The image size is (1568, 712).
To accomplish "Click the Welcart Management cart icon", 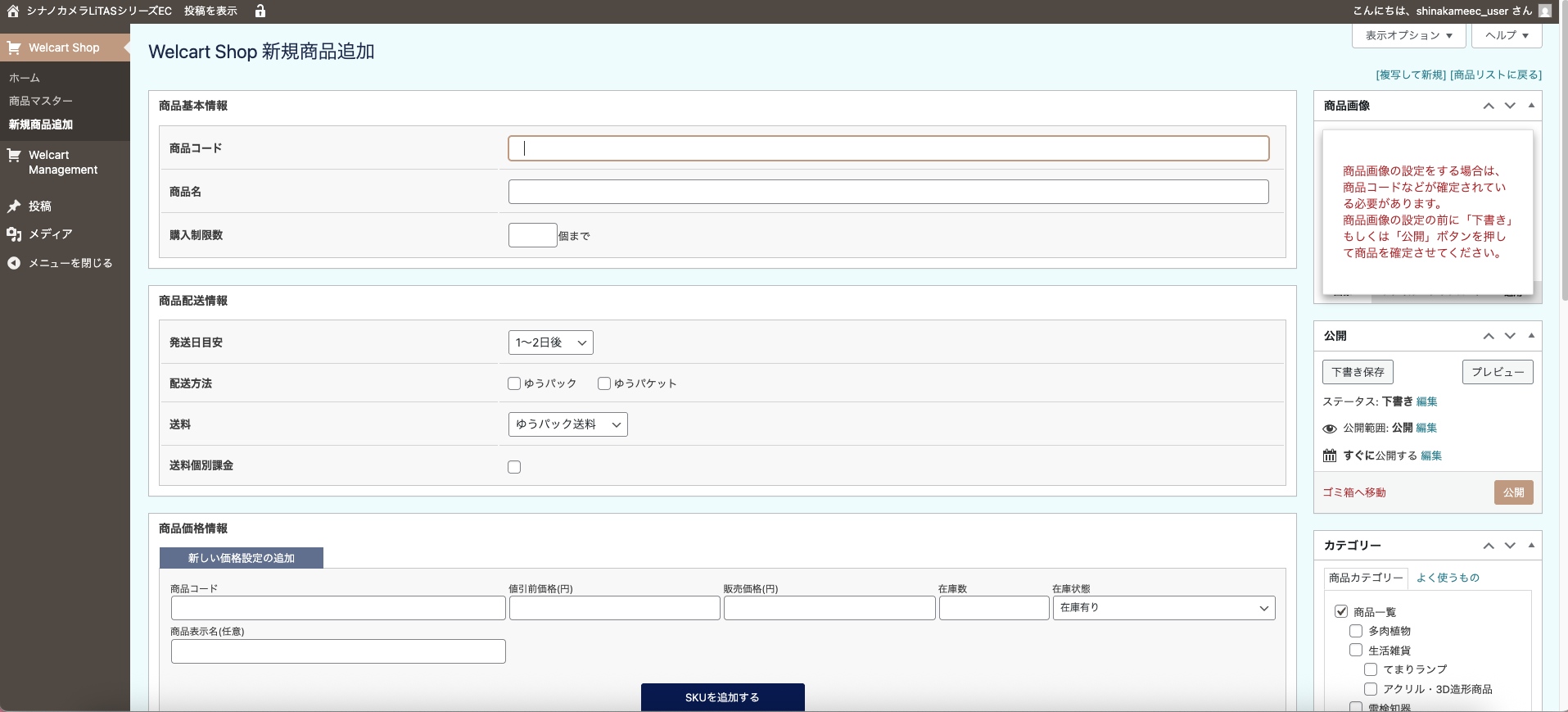I will point(14,156).
